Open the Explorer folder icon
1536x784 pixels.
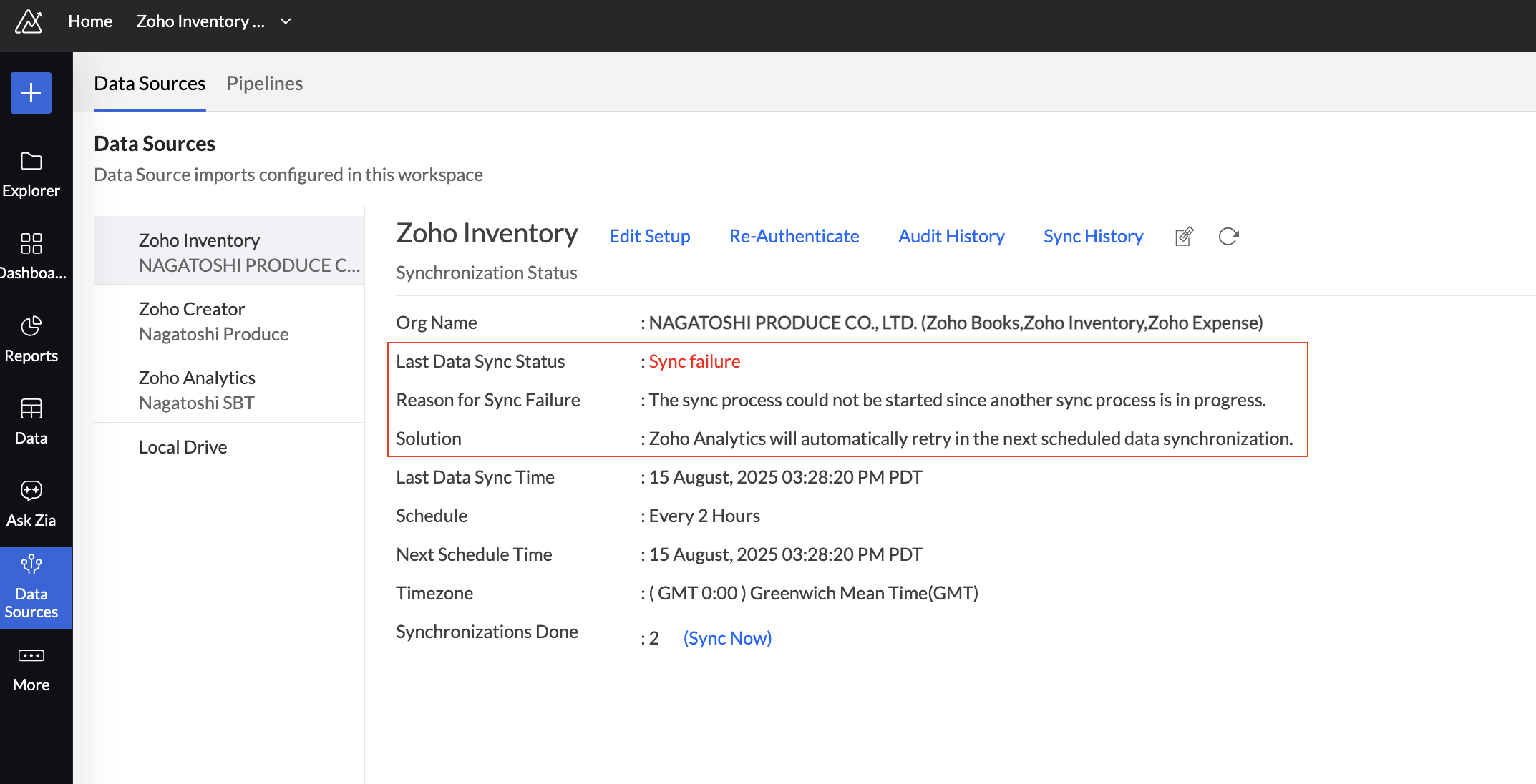[x=31, y=162]
